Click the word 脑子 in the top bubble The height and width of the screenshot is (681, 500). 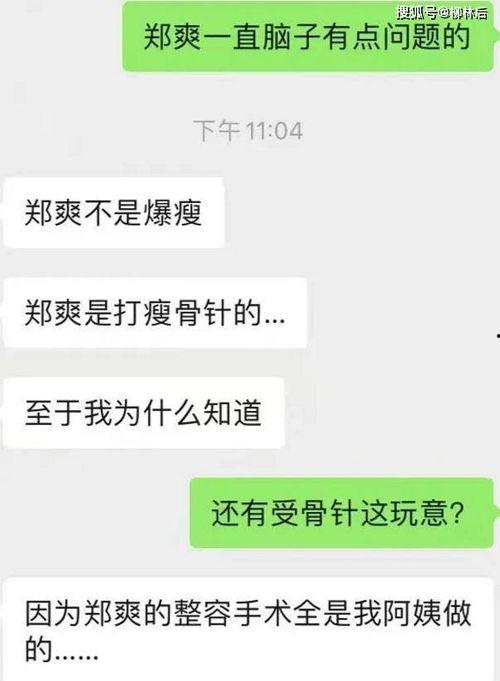click(292, 36)
